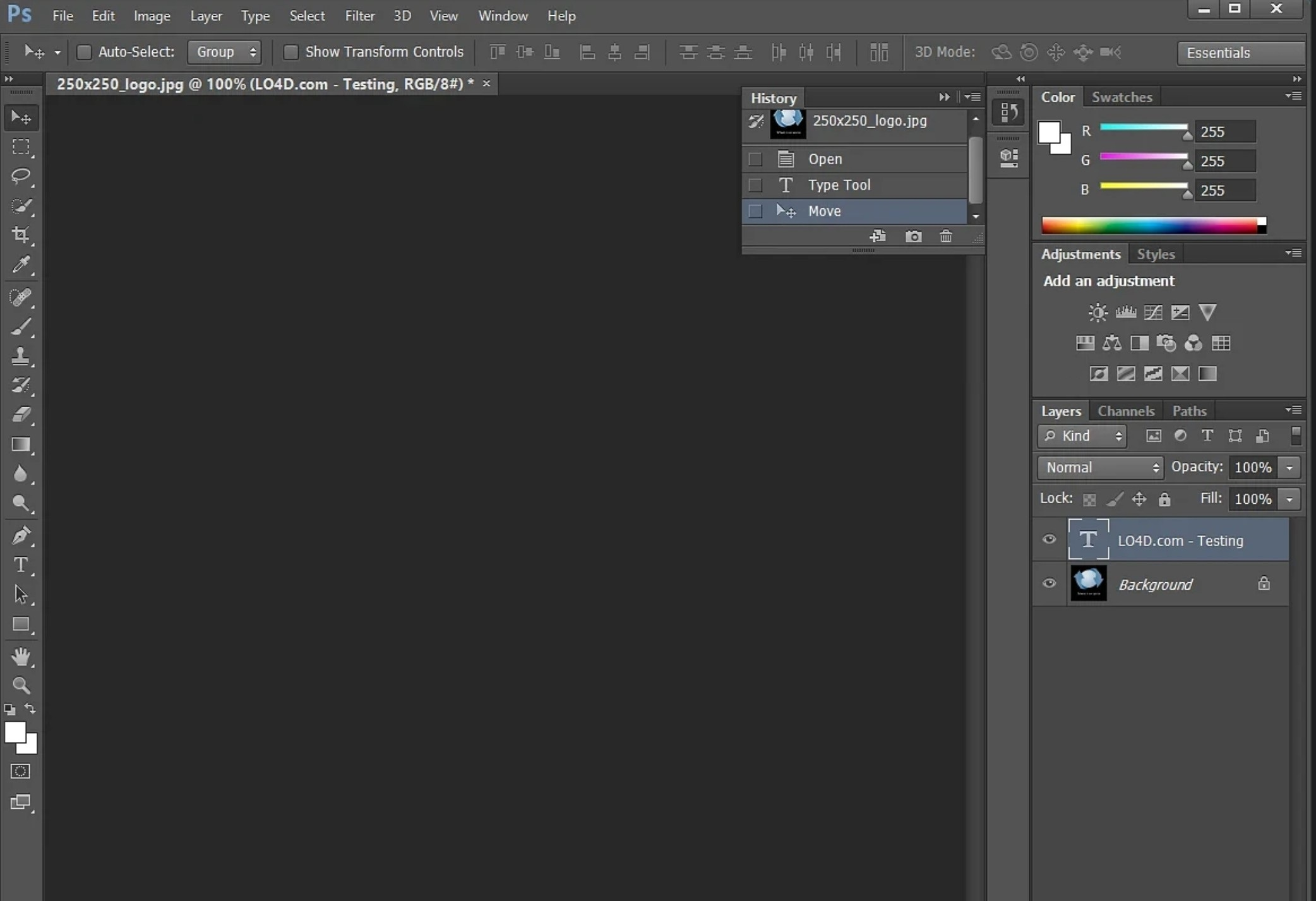Select the Dodge tool

pos(21,503)
